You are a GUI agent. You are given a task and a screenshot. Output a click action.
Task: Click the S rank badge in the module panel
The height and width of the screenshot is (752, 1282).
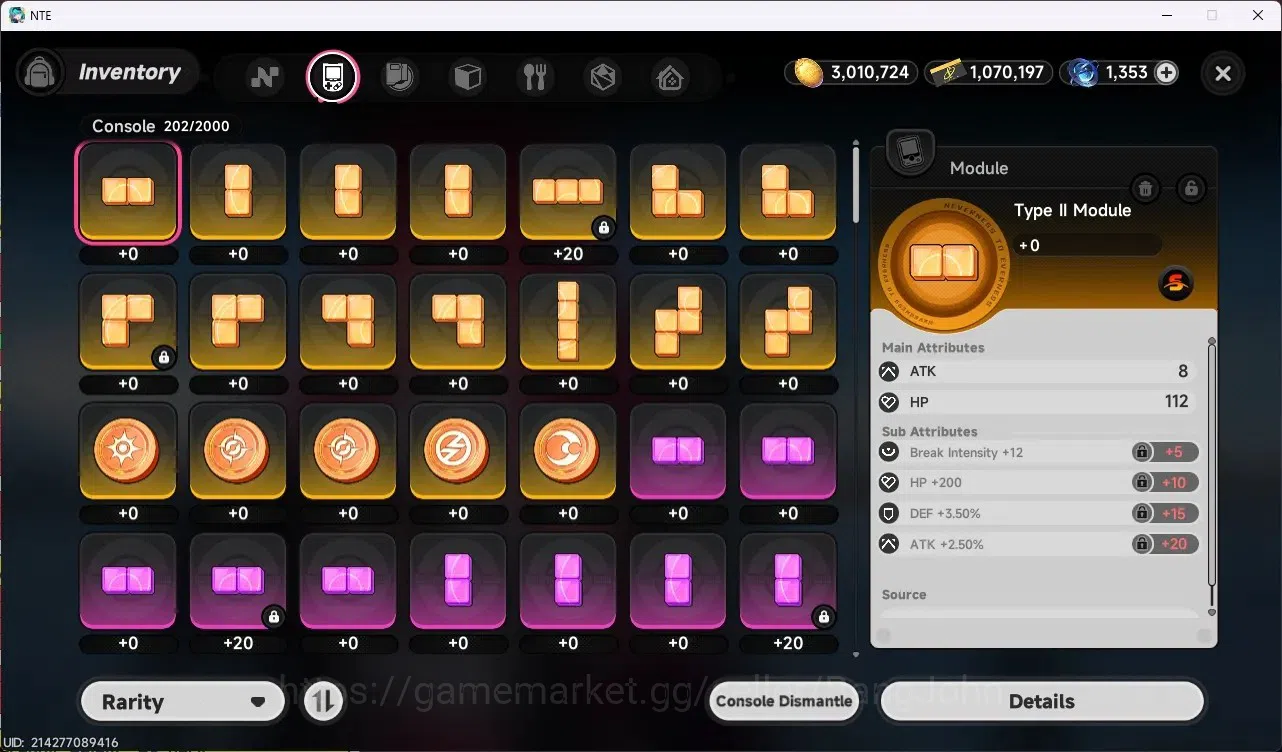pos(1176,284)
